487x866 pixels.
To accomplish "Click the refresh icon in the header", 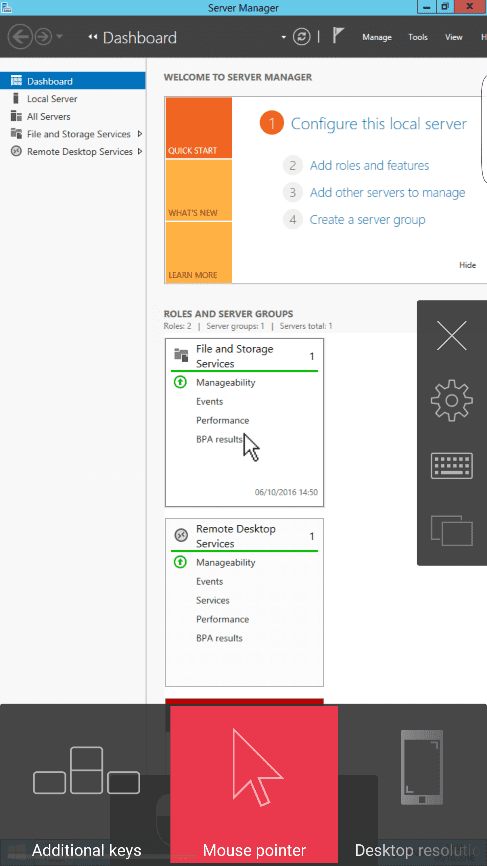I will pos(301,37).
